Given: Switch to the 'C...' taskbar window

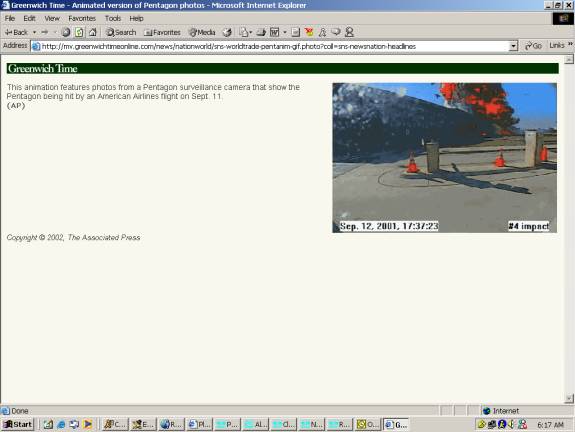Looking at the screenshot, I should 115,424.
